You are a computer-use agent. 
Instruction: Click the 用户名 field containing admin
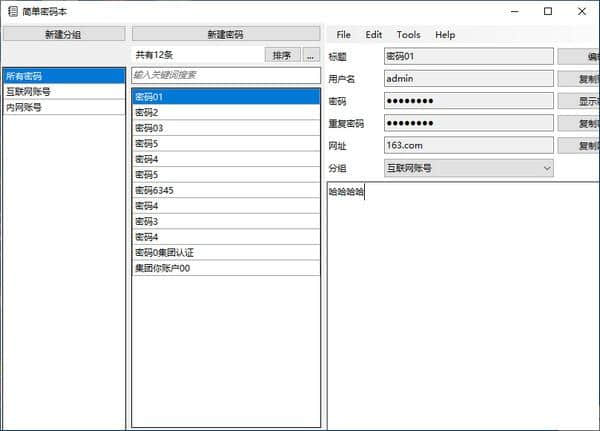467,78
